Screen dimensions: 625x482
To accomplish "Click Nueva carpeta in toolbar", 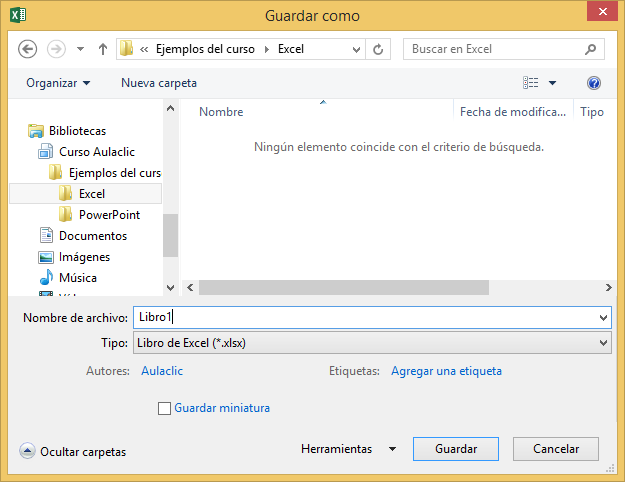I will [x=159, y=83].
